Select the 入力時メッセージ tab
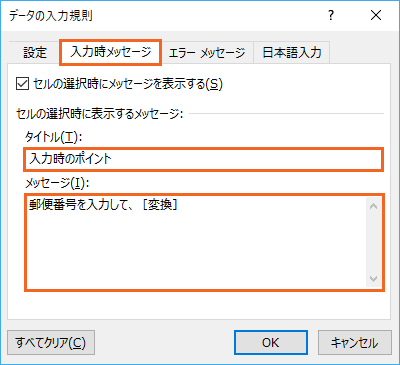Screen dimensions: 400x365 point(111,52)
